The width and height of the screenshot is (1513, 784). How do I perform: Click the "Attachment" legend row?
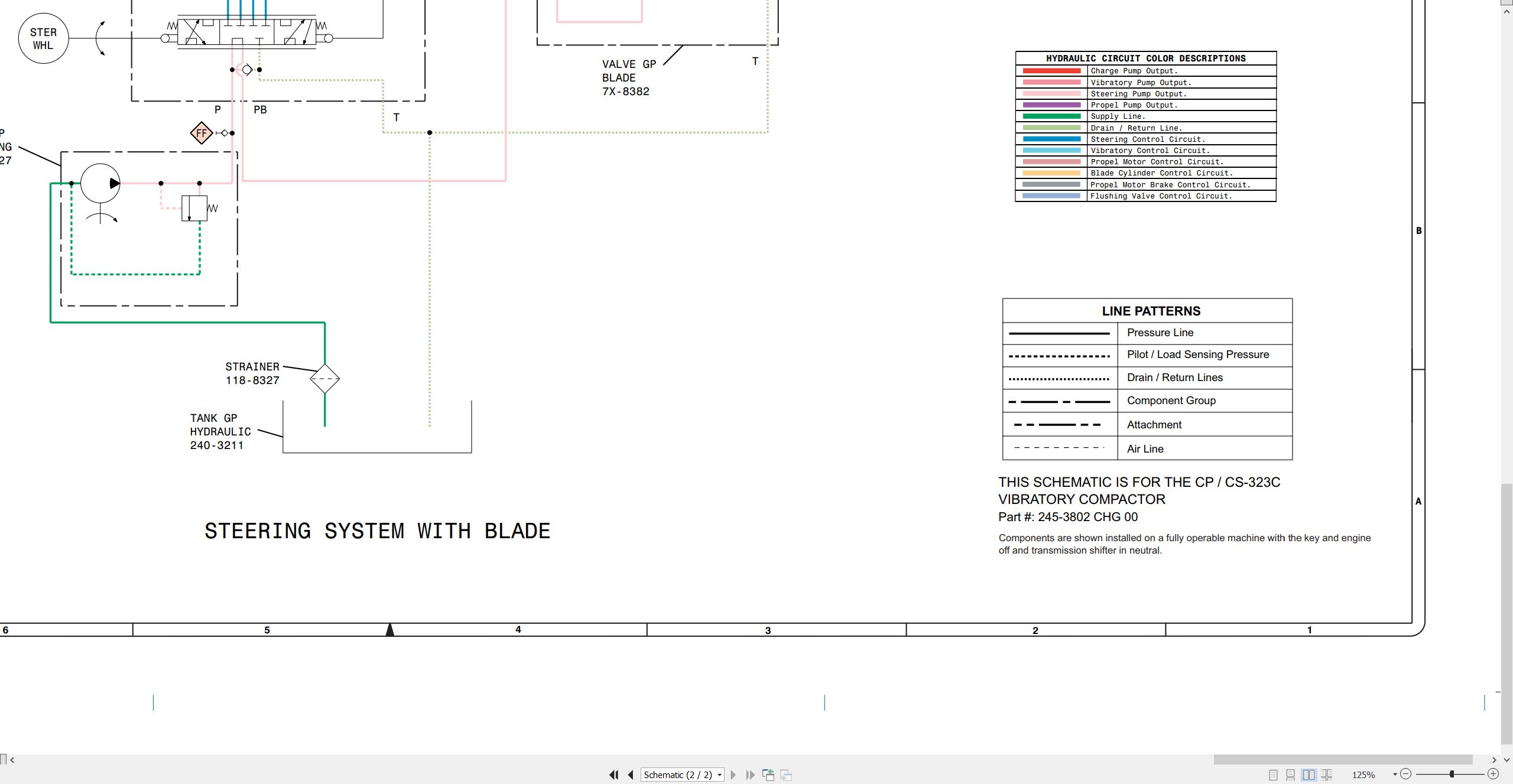(1147, 425)
